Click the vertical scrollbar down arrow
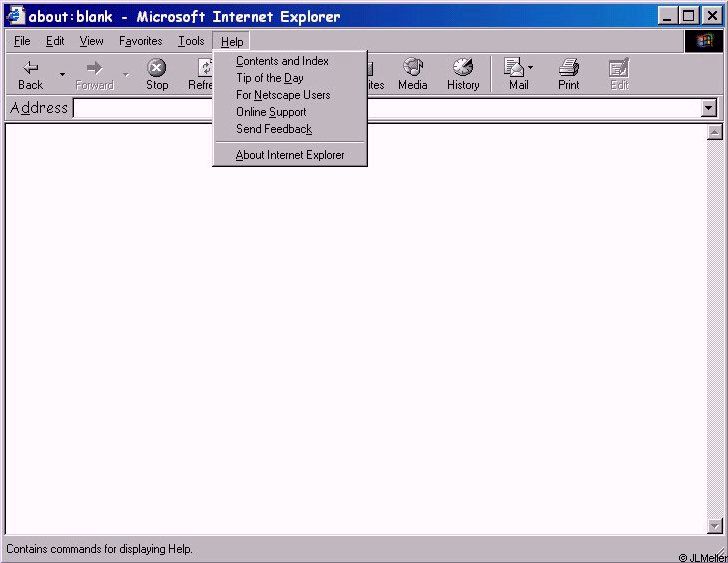The image size is (728, 563). [x=715, y=526]
